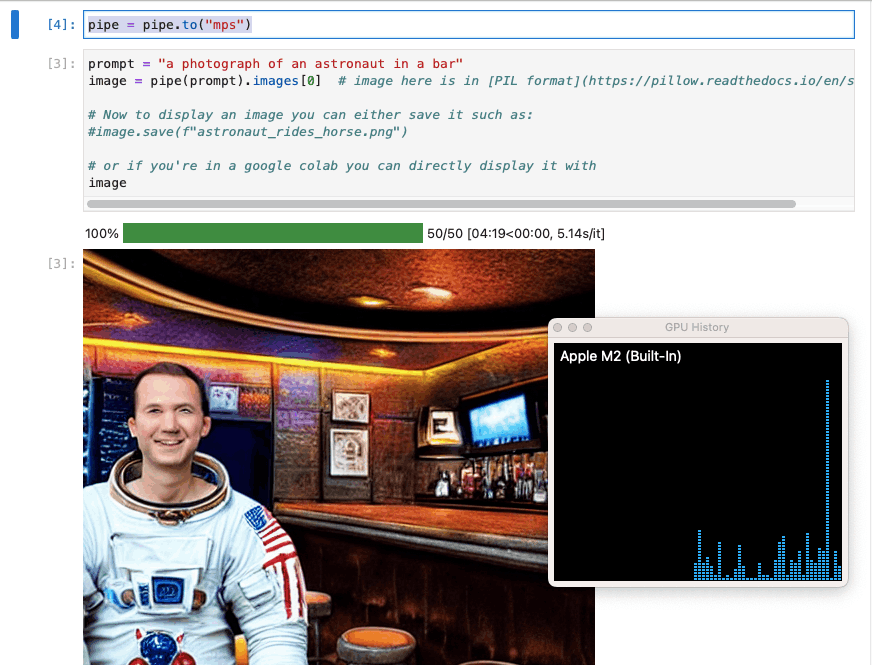
Task: Zoom the GPU History window
Action: click(x=588, y=328)
